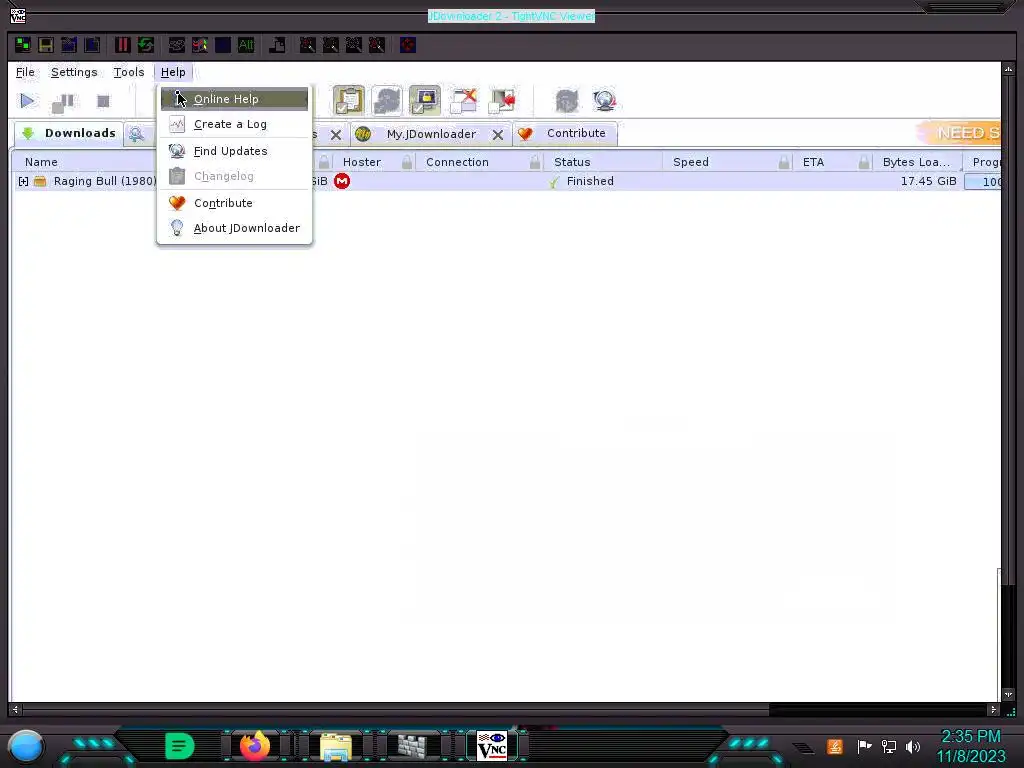Close the tab left of My.JDownloader
1024x768 pixels.
point(336,135)
